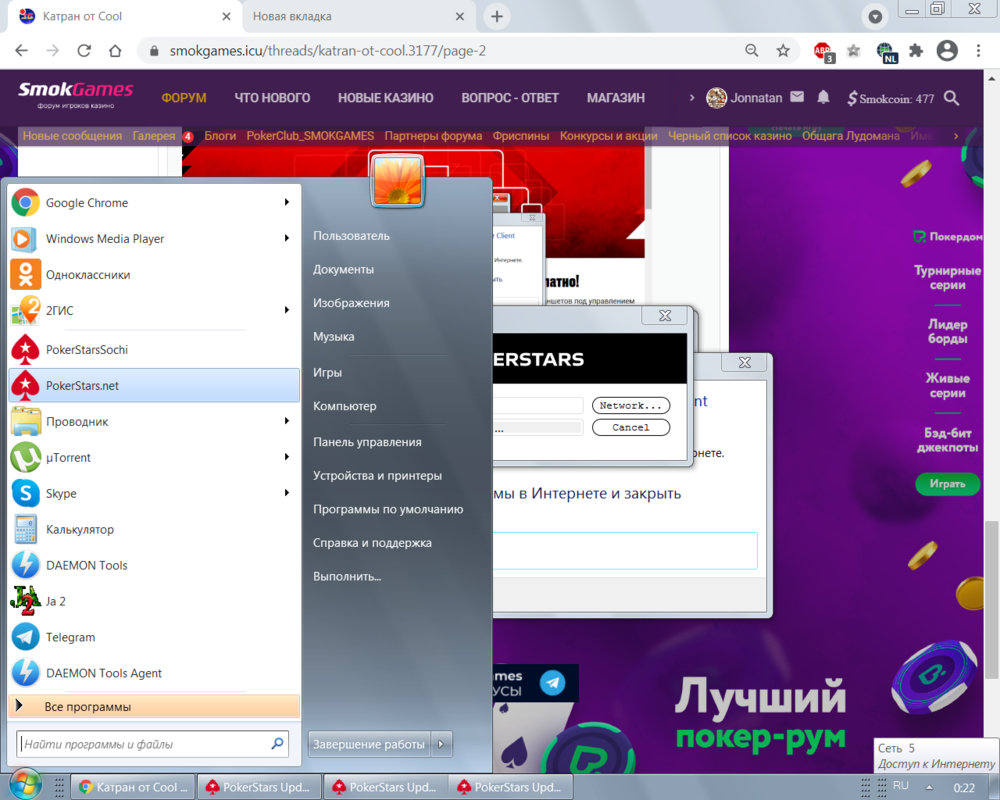Open НОВЫЕ КАЗИНО navigation link
This screenshot has width=1000, height=800.
click(x=385, y=98)
